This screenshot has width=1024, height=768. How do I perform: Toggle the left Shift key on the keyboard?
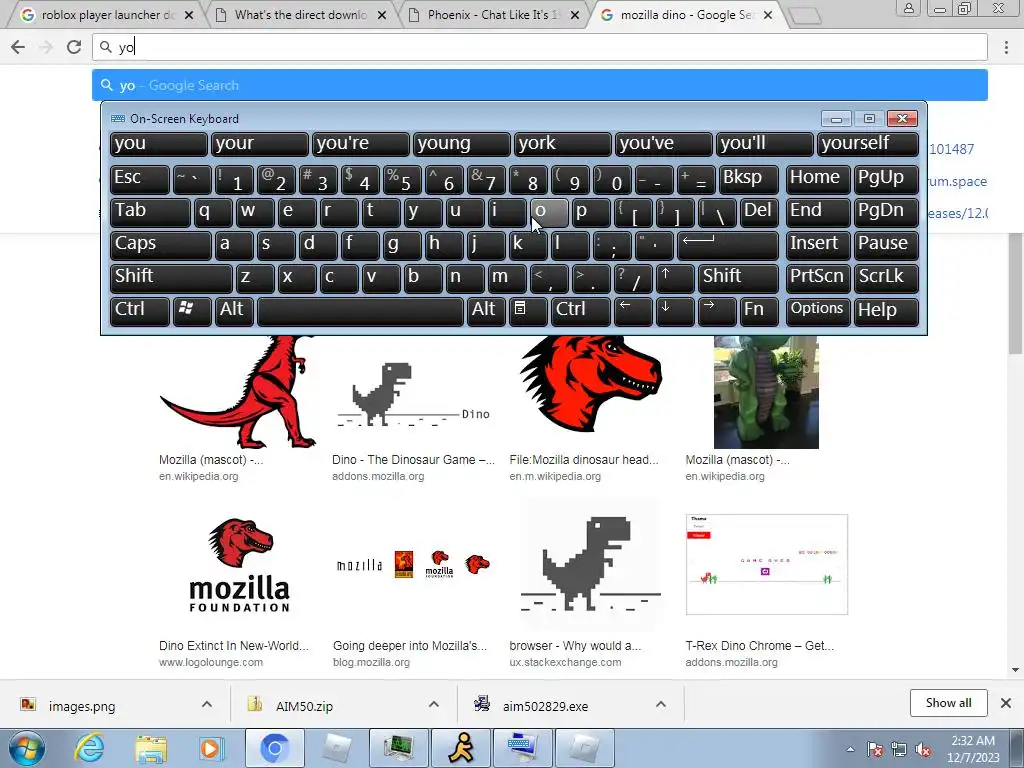pyautogui.click(x=171, y=278)
